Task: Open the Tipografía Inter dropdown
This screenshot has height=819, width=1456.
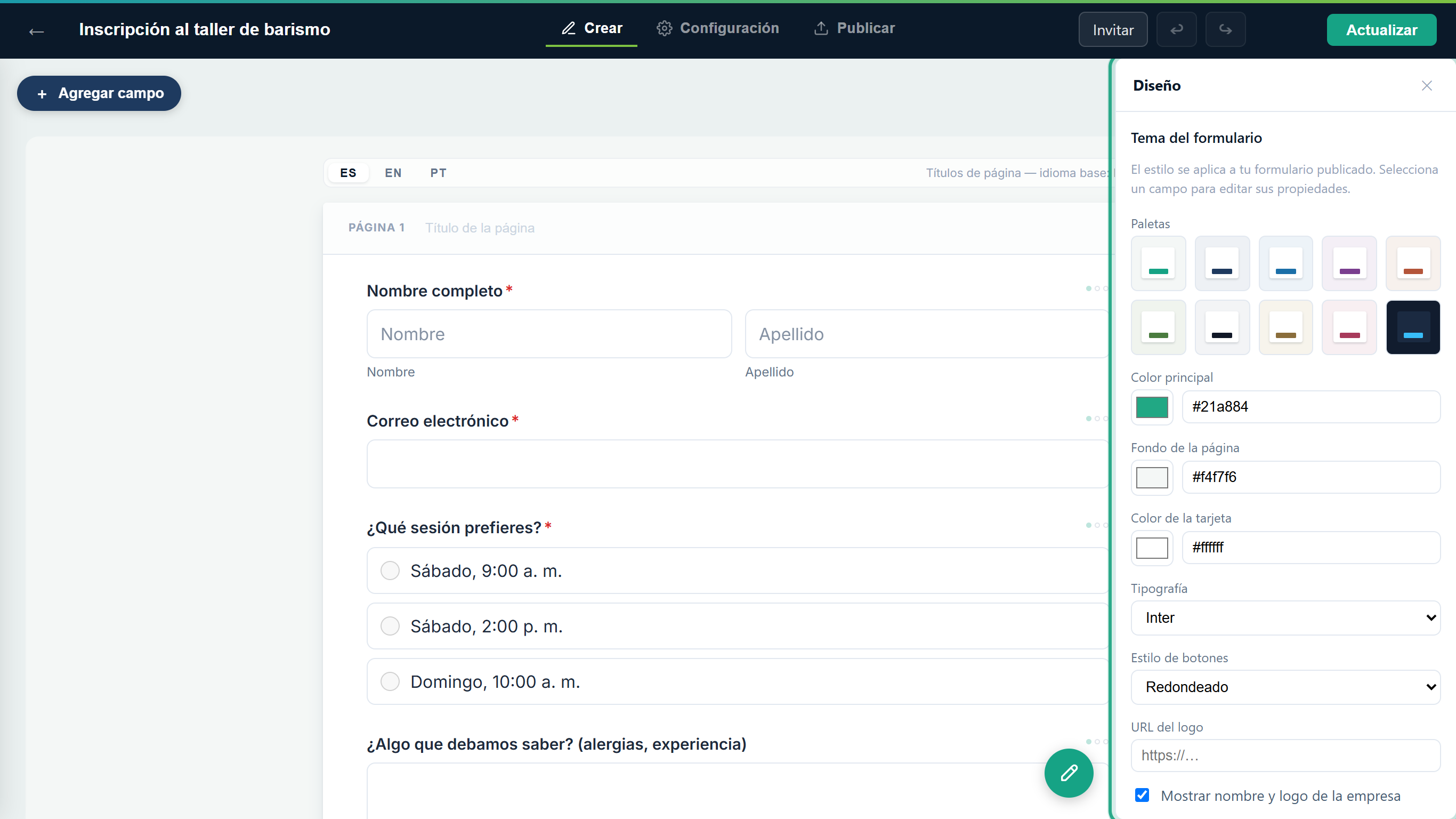Action: point(1285,617)
